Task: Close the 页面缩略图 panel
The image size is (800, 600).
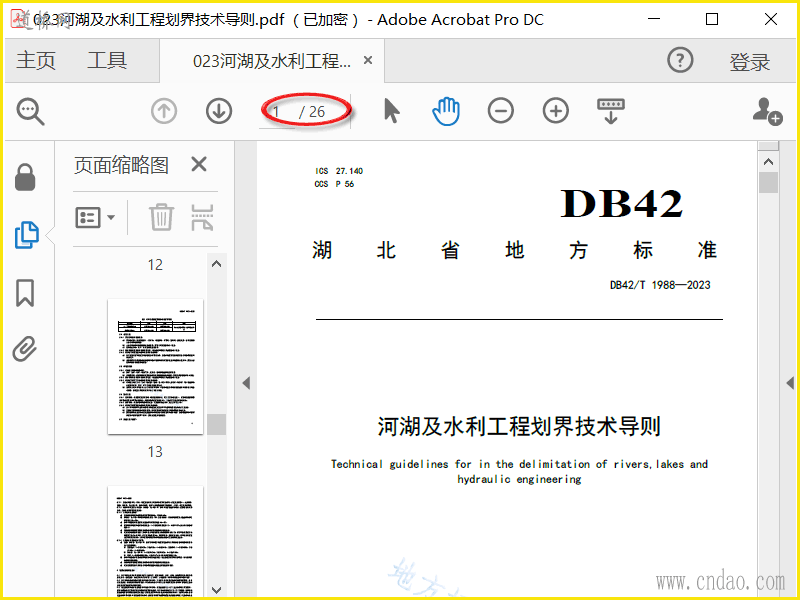Action: [x=199, y=164]
